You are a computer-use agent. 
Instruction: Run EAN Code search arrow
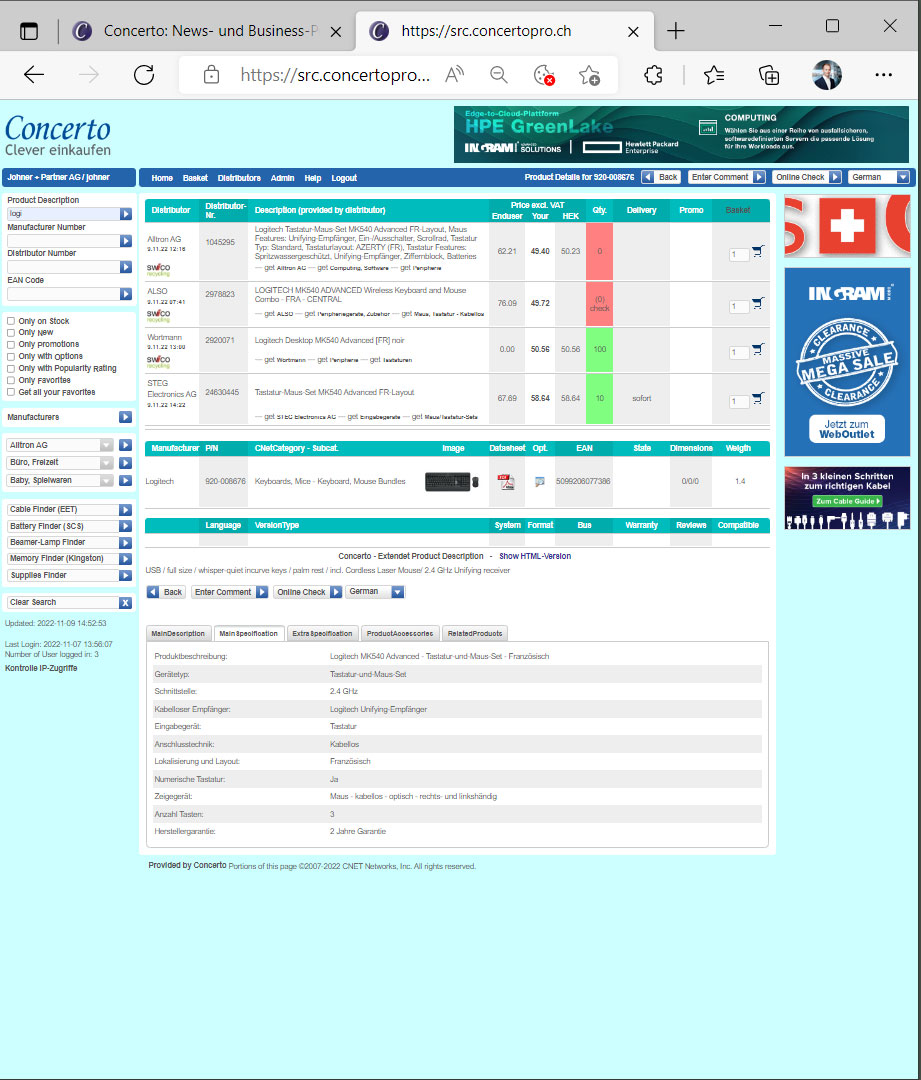tap(126, 294)
